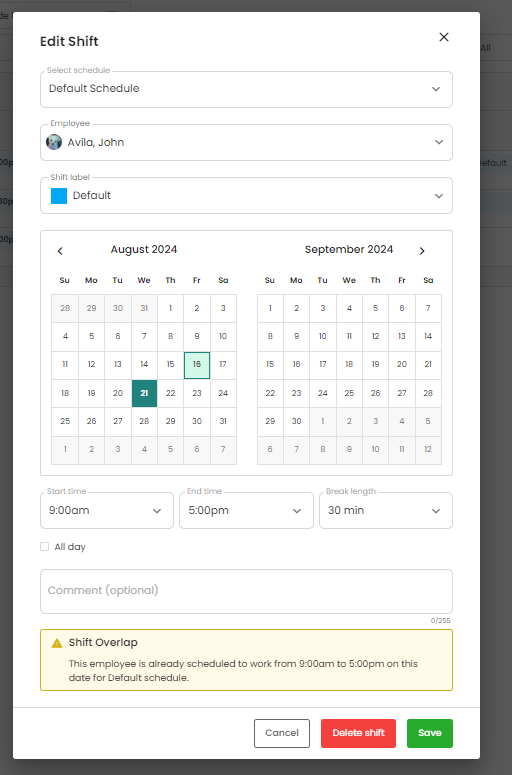This screenshot has height=775, width=512.
Task: Click the red Delete shift button
Action: click(358, 733)
